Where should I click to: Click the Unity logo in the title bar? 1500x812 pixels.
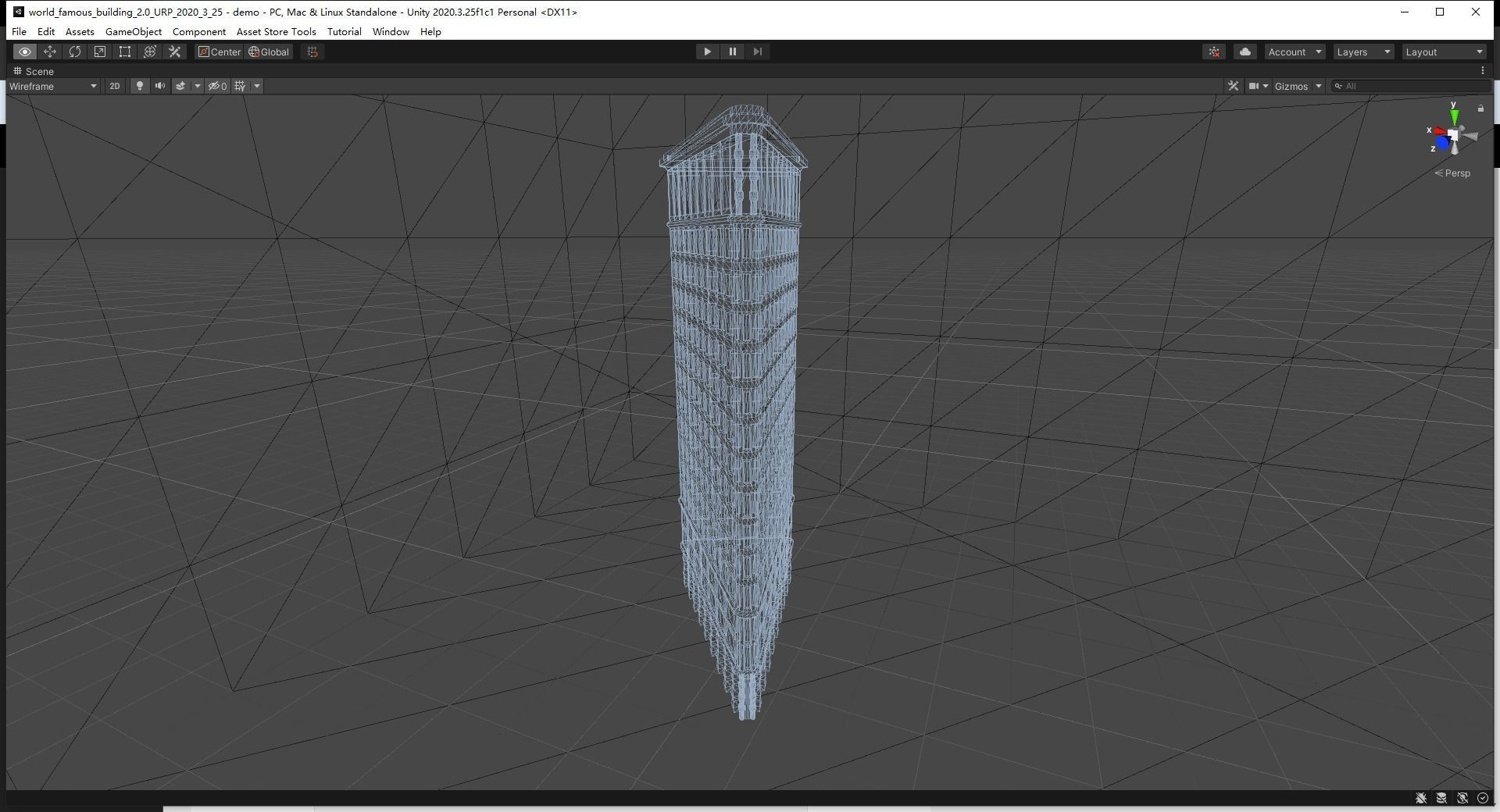[x=18, y=12]
